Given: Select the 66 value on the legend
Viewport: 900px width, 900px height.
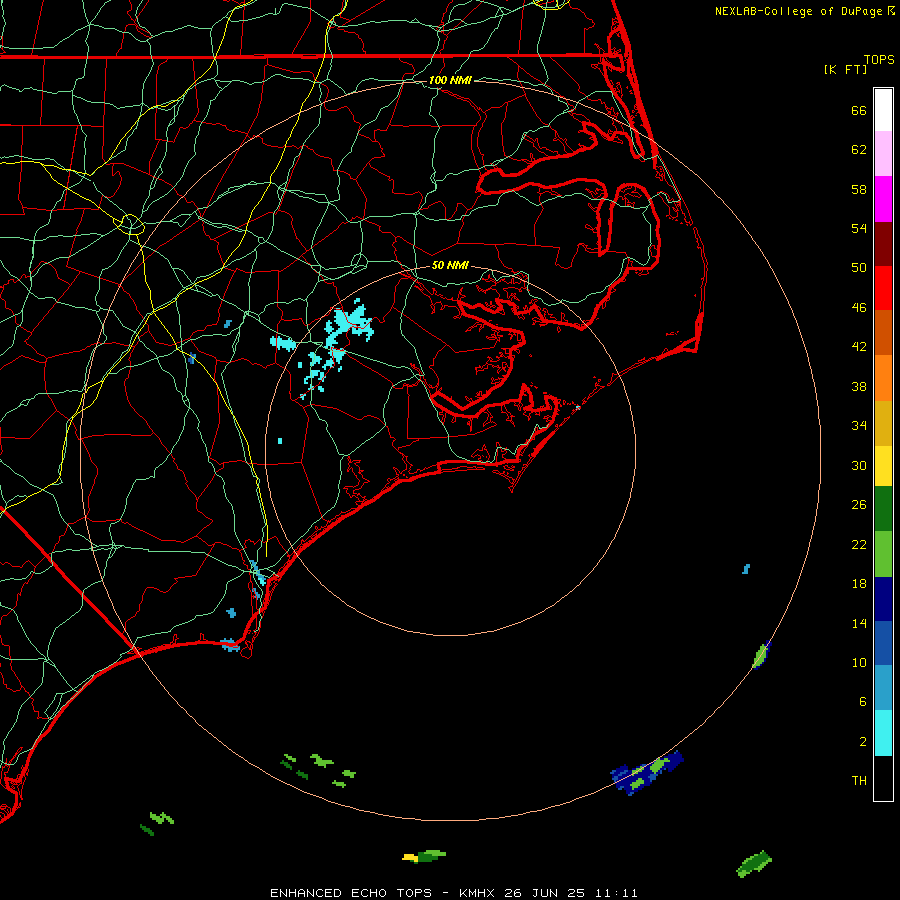Looking at the screenshot, I should [x=859, y=110].
